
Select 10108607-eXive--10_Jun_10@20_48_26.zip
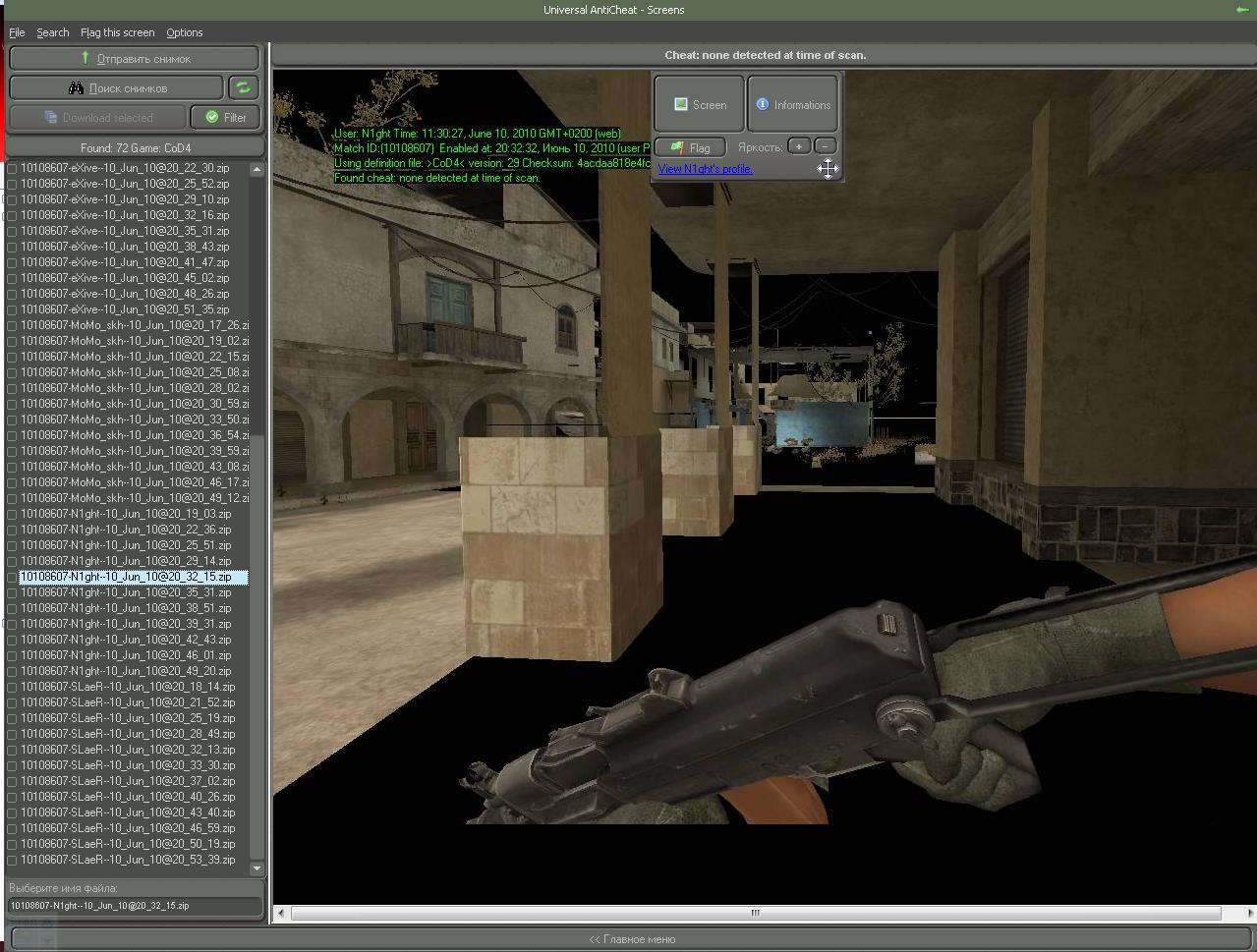coord(125,294)
